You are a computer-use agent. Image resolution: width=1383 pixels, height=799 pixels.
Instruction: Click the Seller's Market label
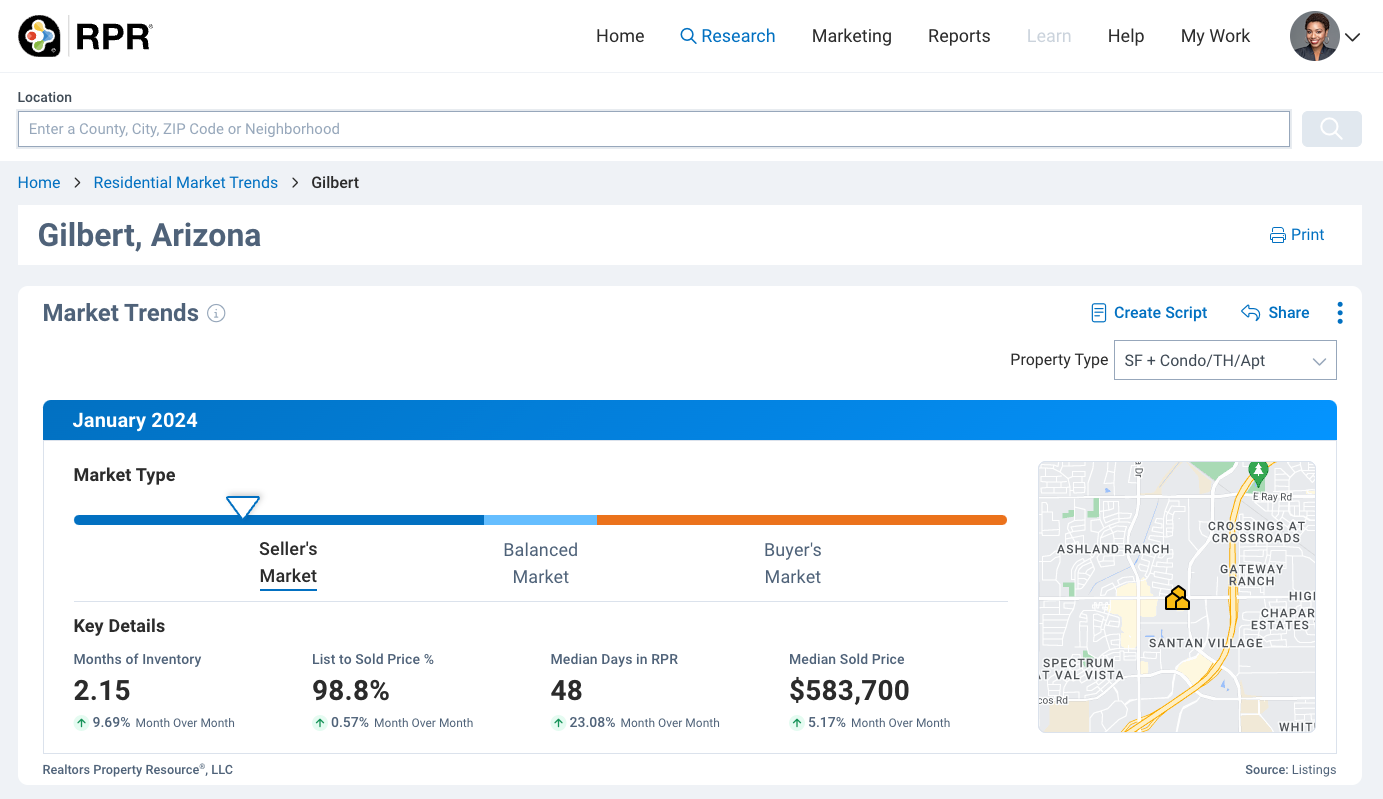[288, 563]
